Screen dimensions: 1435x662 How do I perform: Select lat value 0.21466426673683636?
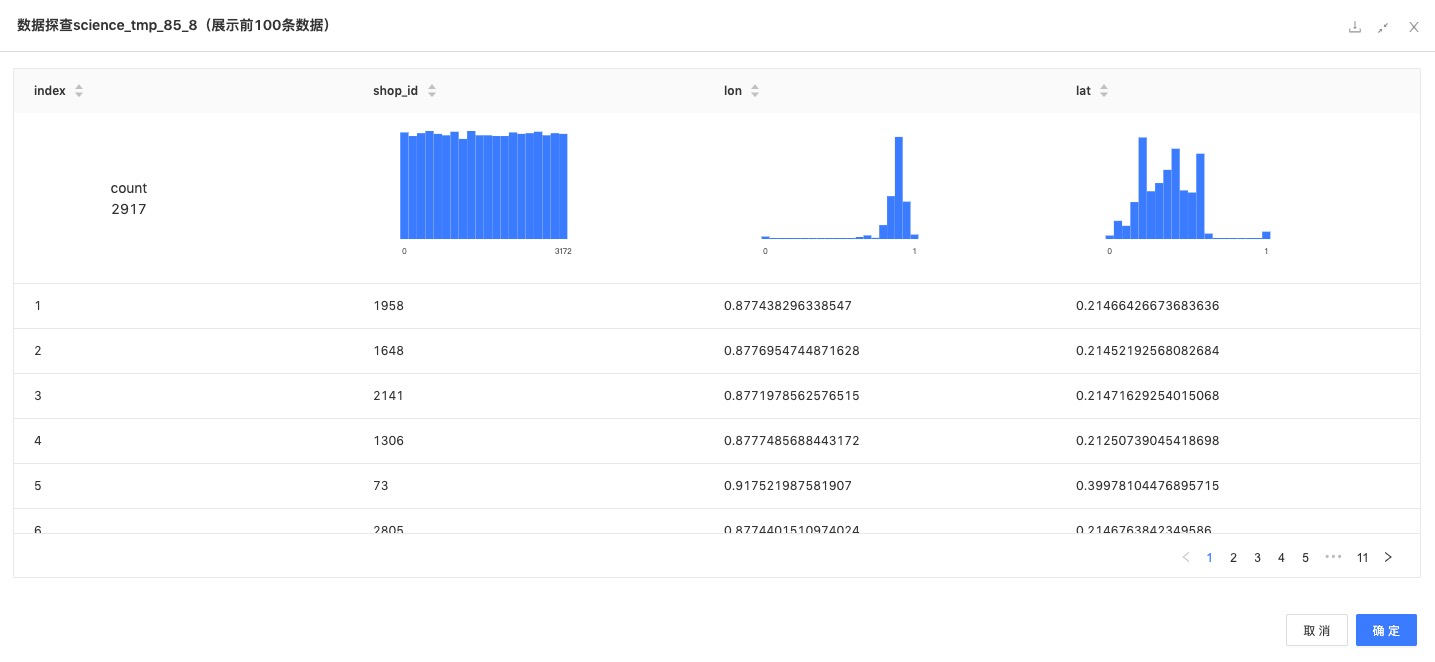coord(1148,306)
